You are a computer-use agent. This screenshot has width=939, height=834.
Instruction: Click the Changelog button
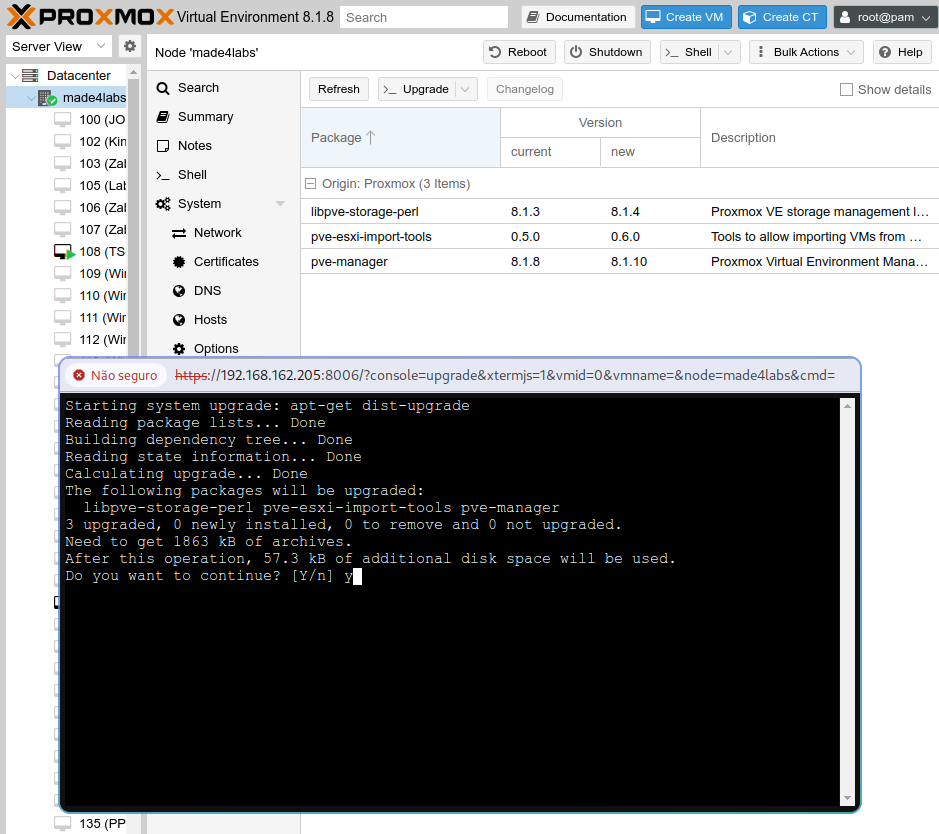coord(525,89)
